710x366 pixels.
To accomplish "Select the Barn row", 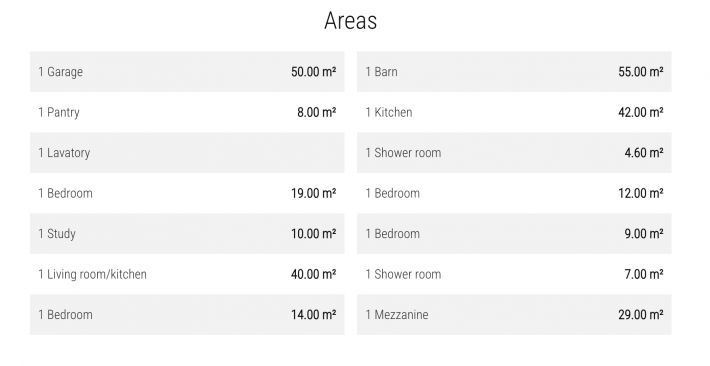I will point(514,72).
